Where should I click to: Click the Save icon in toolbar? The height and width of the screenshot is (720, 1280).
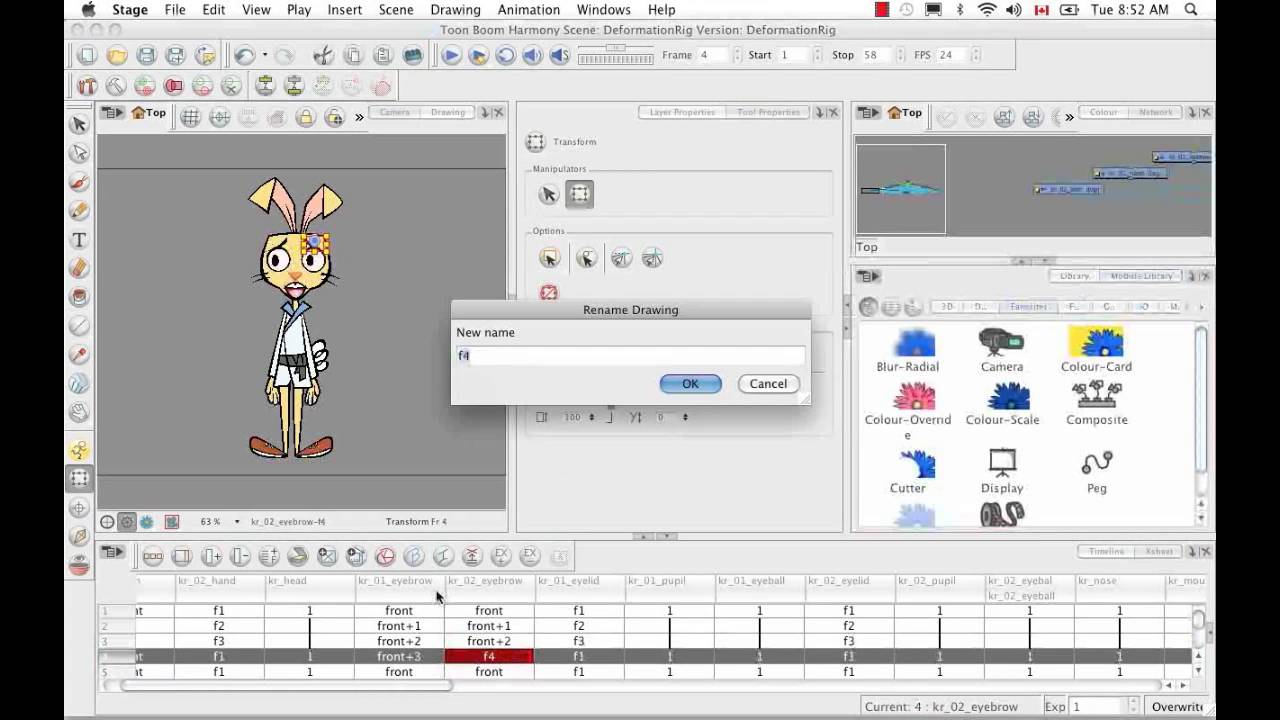[x=146, y=55]
